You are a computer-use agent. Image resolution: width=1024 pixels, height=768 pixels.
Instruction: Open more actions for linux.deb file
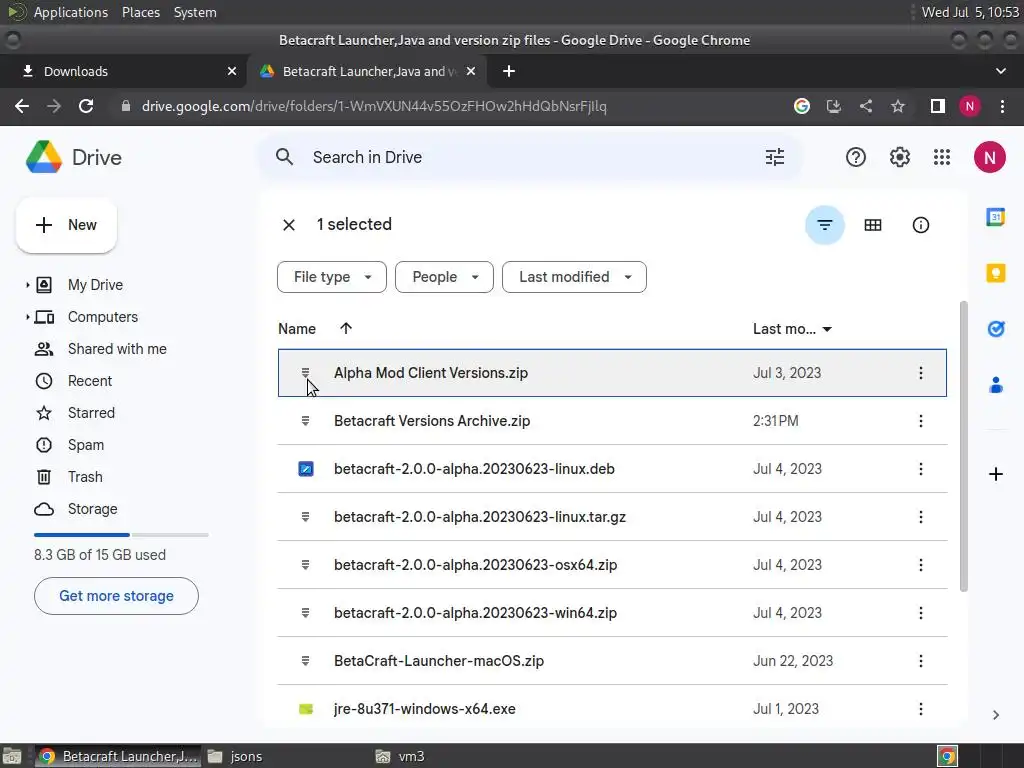920,469
